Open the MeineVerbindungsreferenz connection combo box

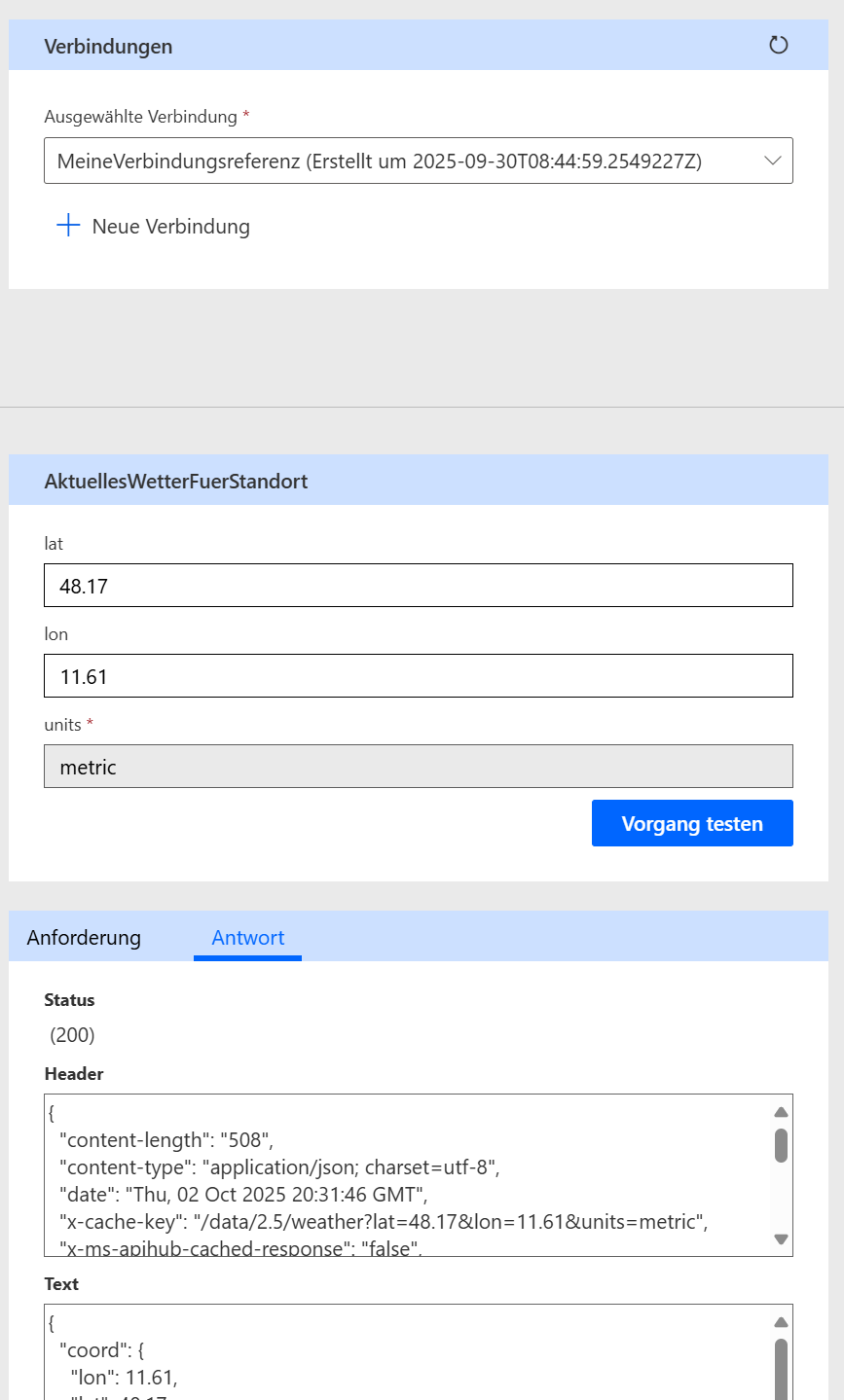pos(389,162)
